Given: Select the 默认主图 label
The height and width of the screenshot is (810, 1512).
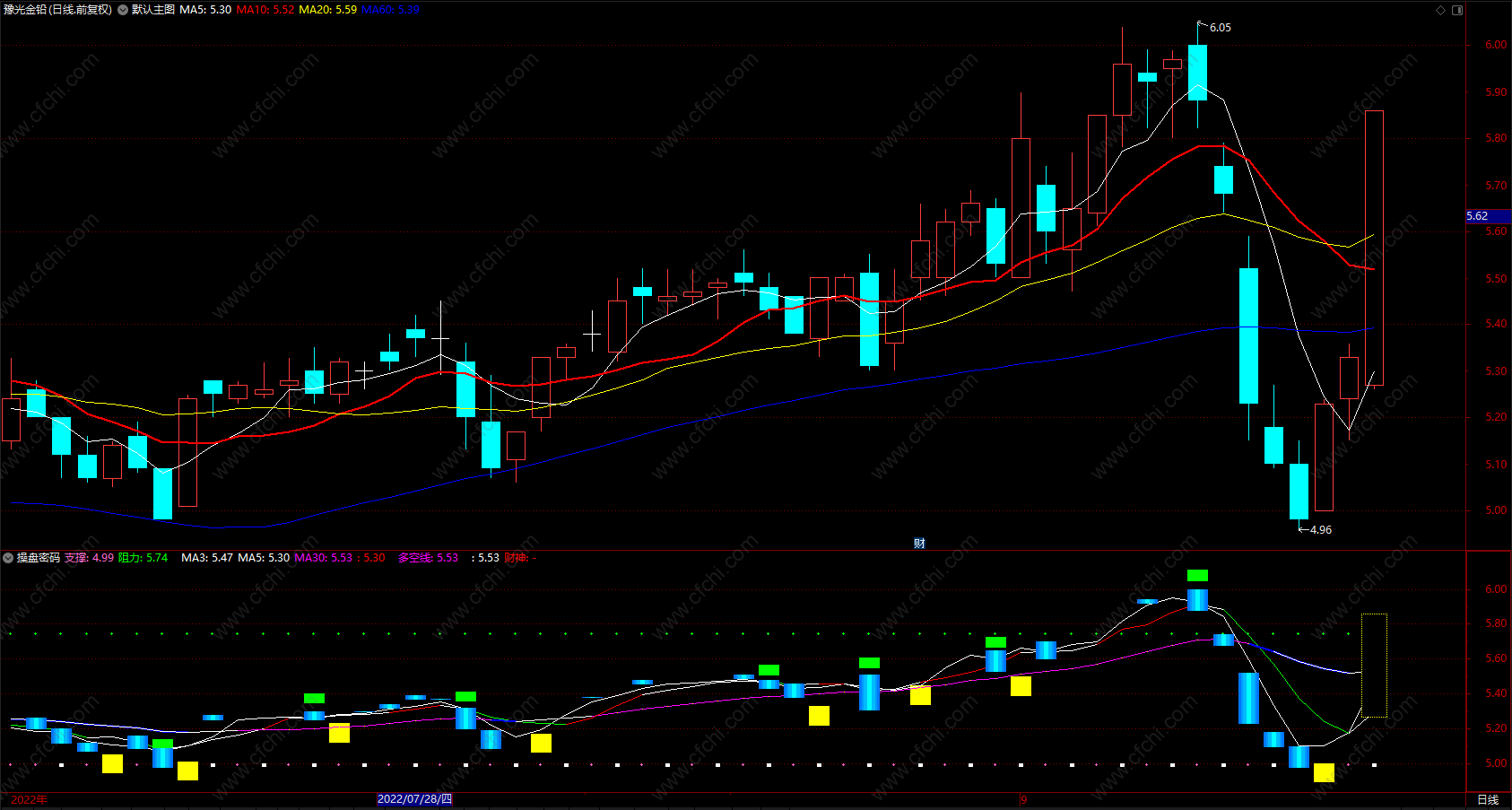Looking at the screenshot, I should 153,10.
